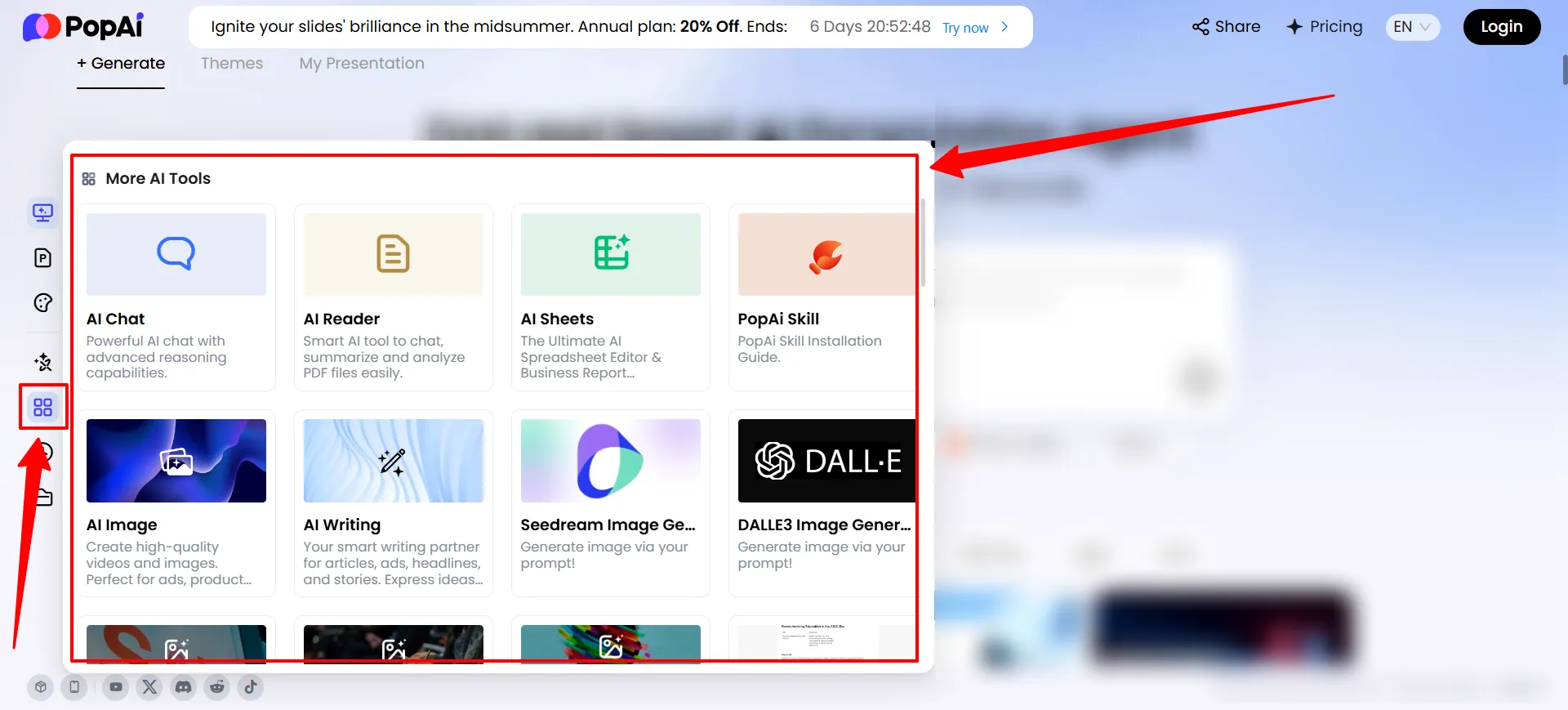Click the PopAi logo
The image size is (1568, 710).
click(83, 27)
